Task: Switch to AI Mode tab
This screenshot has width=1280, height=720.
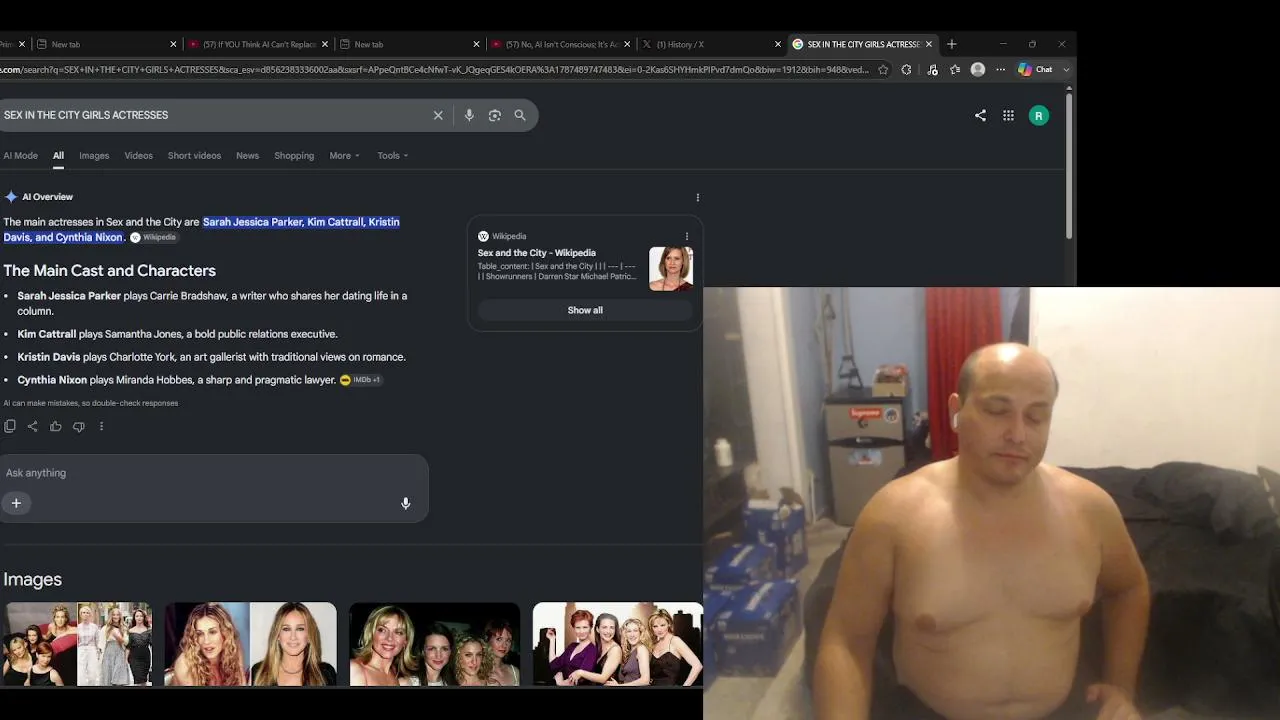Action: [20, 156]
